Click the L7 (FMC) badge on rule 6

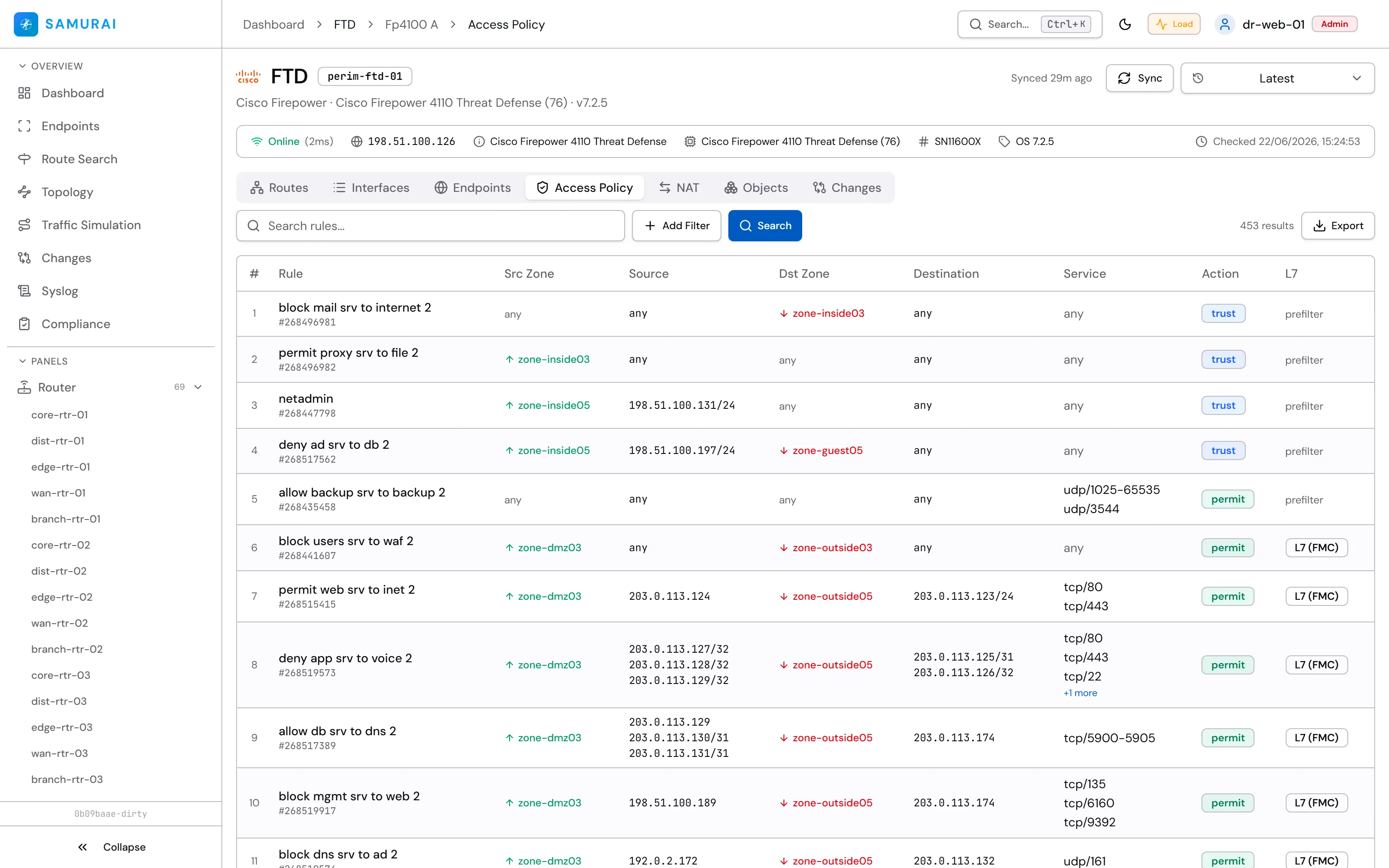(x=1316, y=548)
